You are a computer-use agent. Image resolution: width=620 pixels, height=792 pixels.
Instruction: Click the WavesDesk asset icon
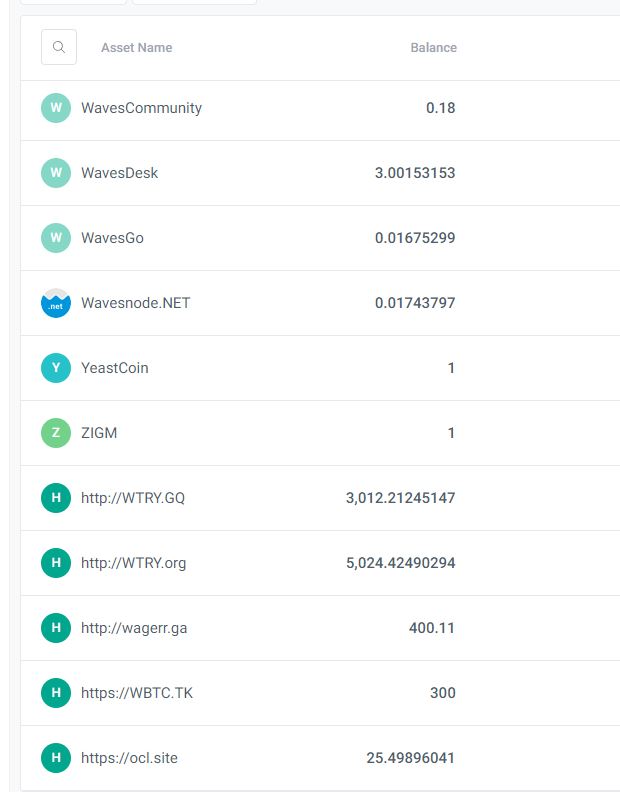click(56, 173)
